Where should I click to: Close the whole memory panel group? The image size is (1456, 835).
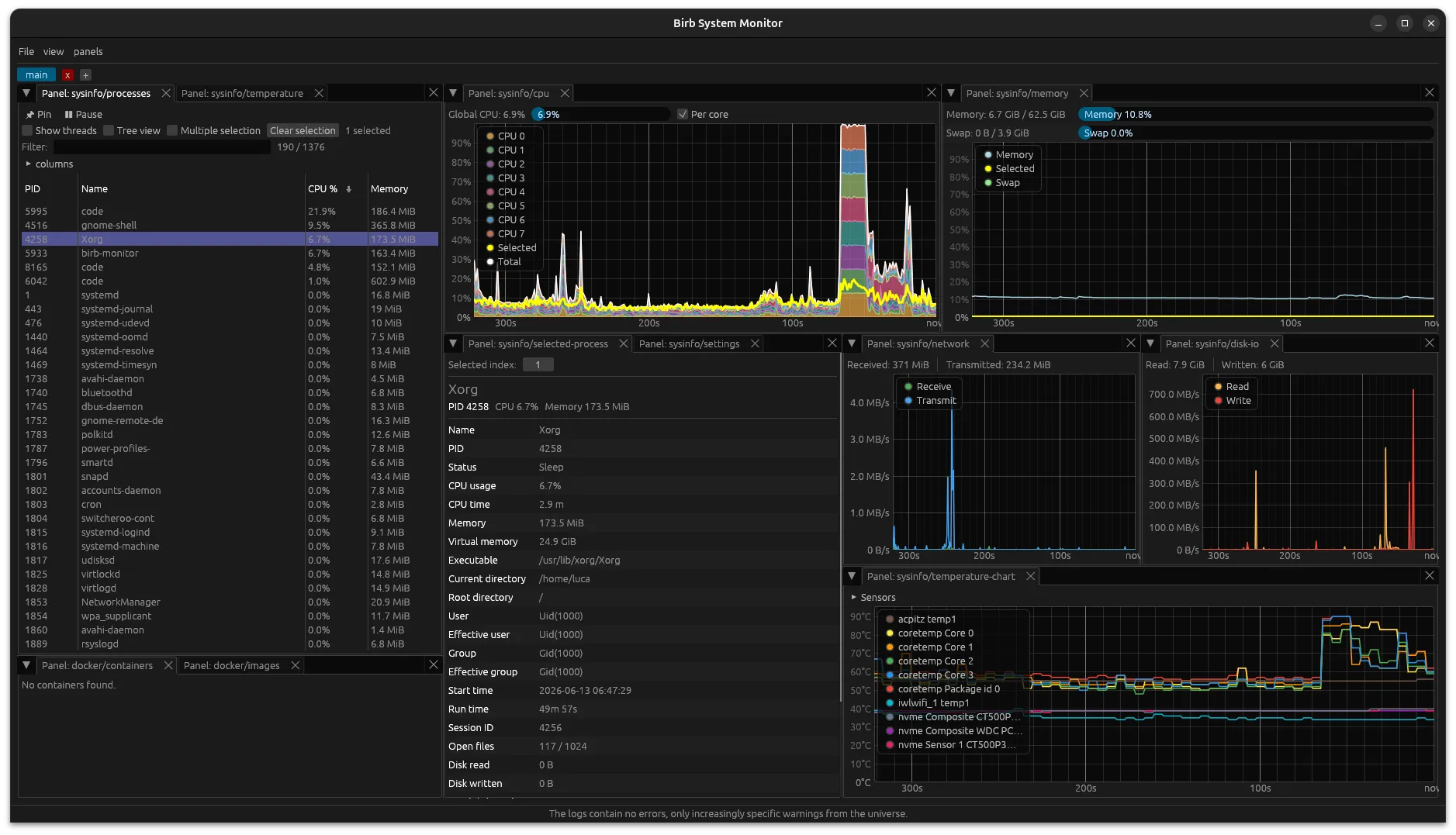coord(1430,93)
